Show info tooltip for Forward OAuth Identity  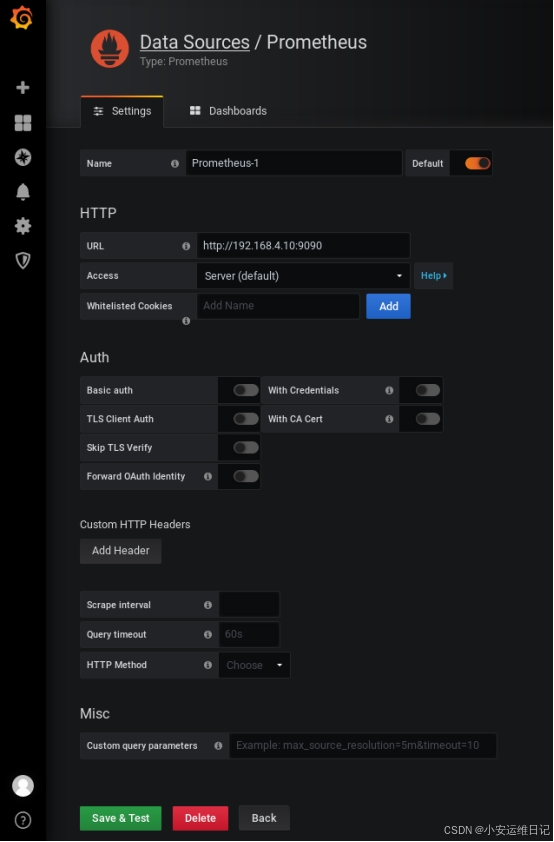208,476
